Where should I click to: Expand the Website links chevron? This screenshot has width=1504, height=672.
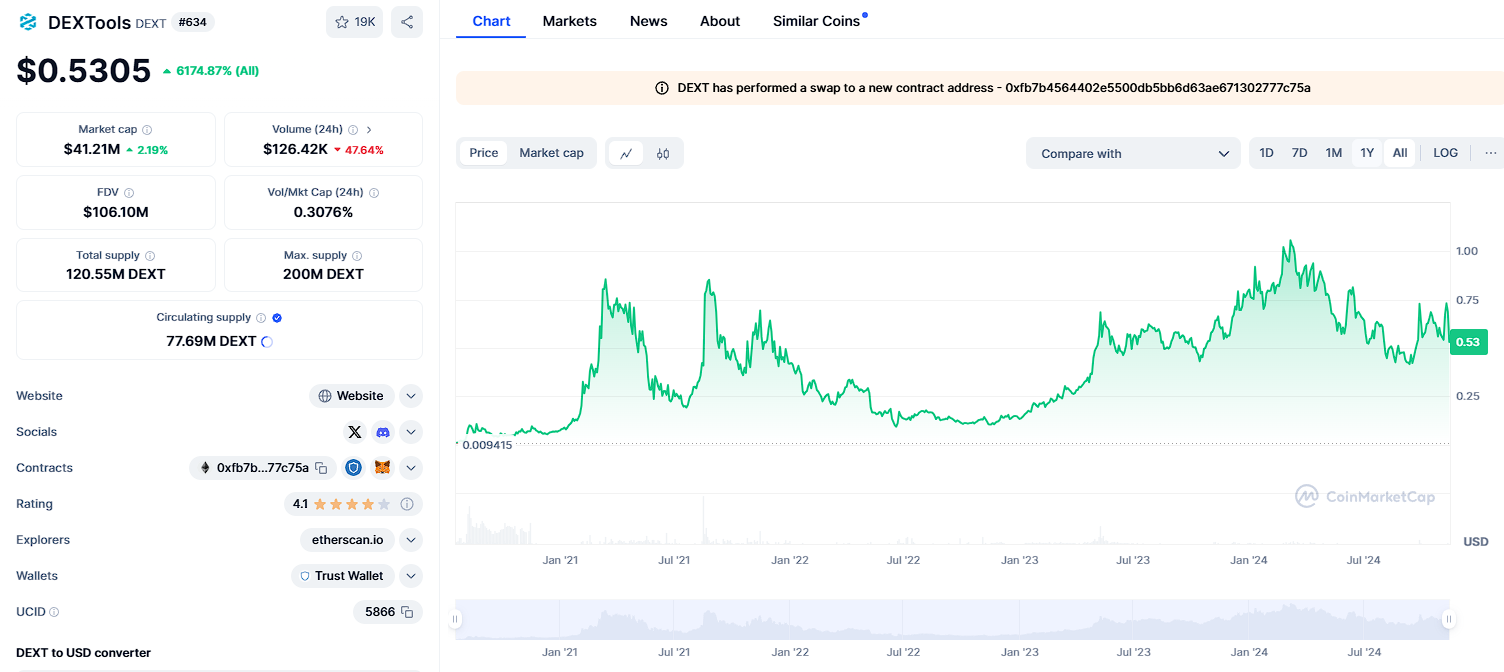[411, 396]
